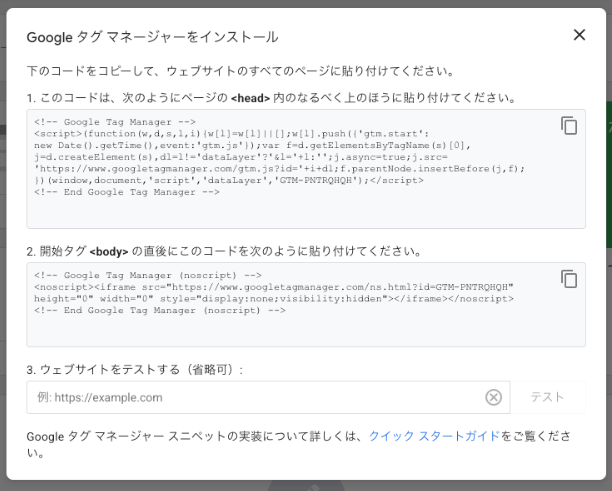Click inside the head script code box
This screenshot has height=491, width=612.
coord(306,169)
